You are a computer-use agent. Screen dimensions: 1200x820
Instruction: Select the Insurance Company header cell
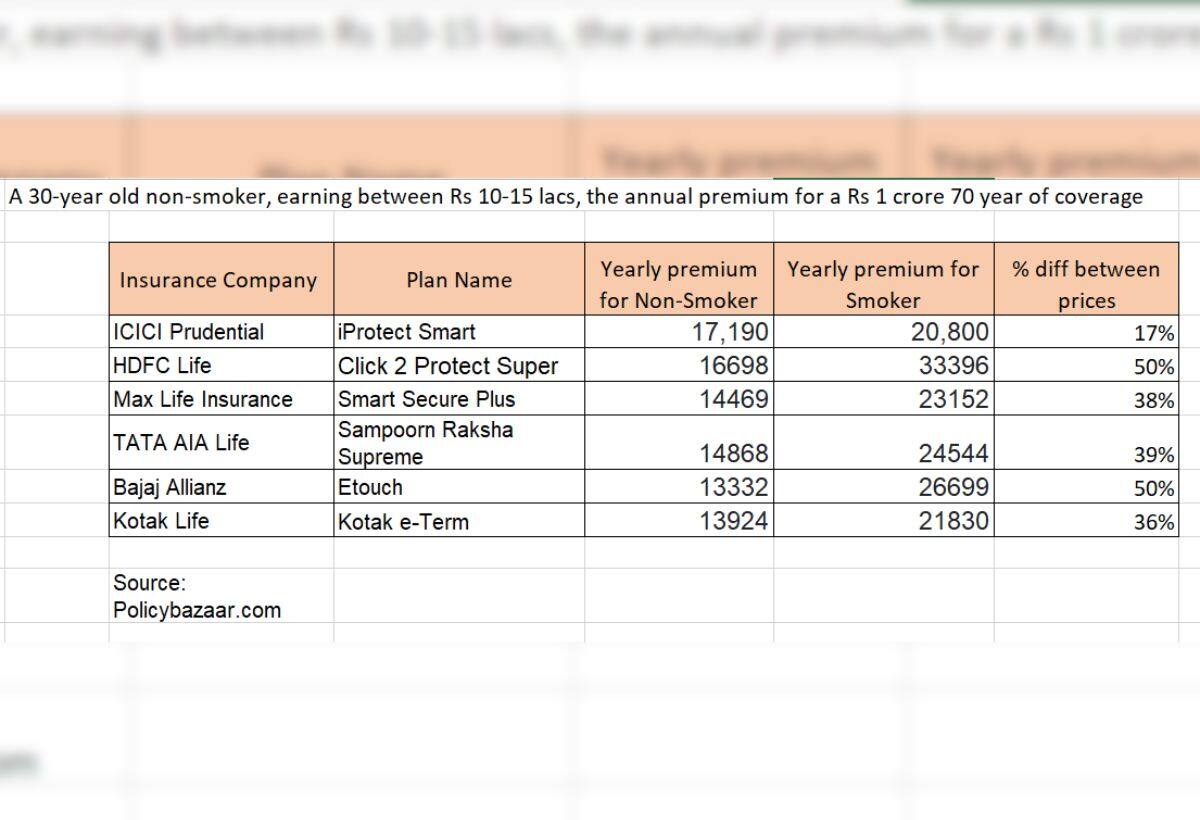[x=221, y=280]
